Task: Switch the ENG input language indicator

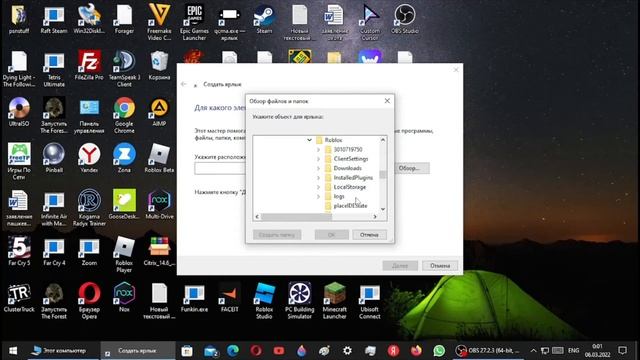Action: click(x=573, y=351)
